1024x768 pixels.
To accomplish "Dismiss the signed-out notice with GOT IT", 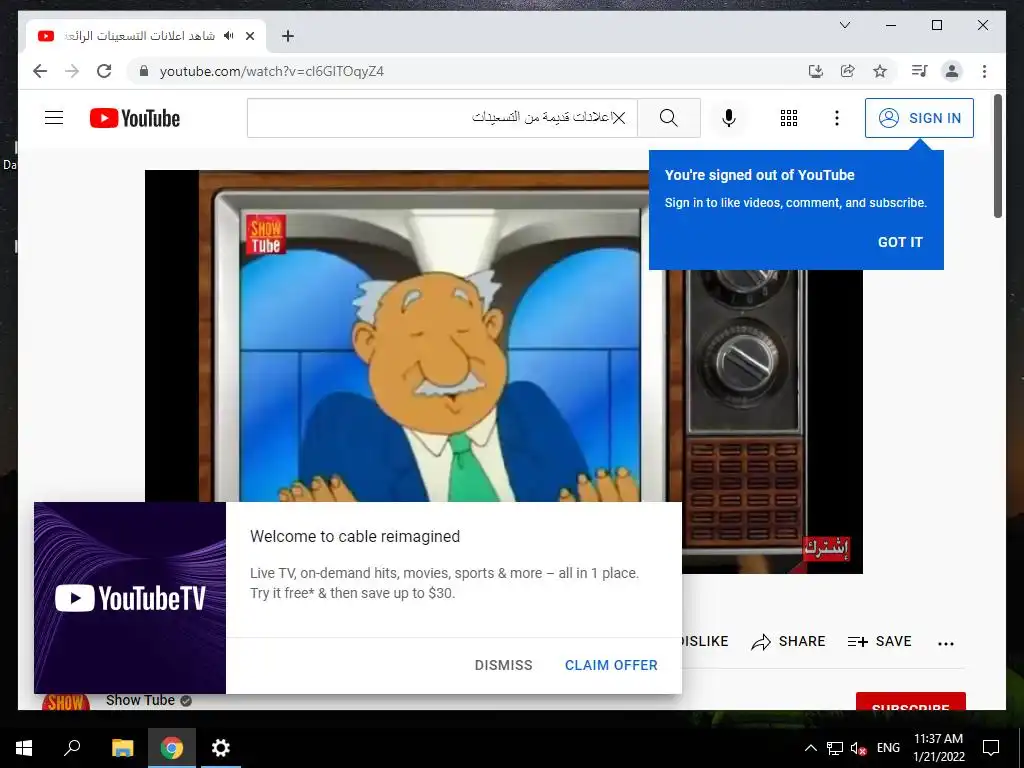I will [900, 242].
